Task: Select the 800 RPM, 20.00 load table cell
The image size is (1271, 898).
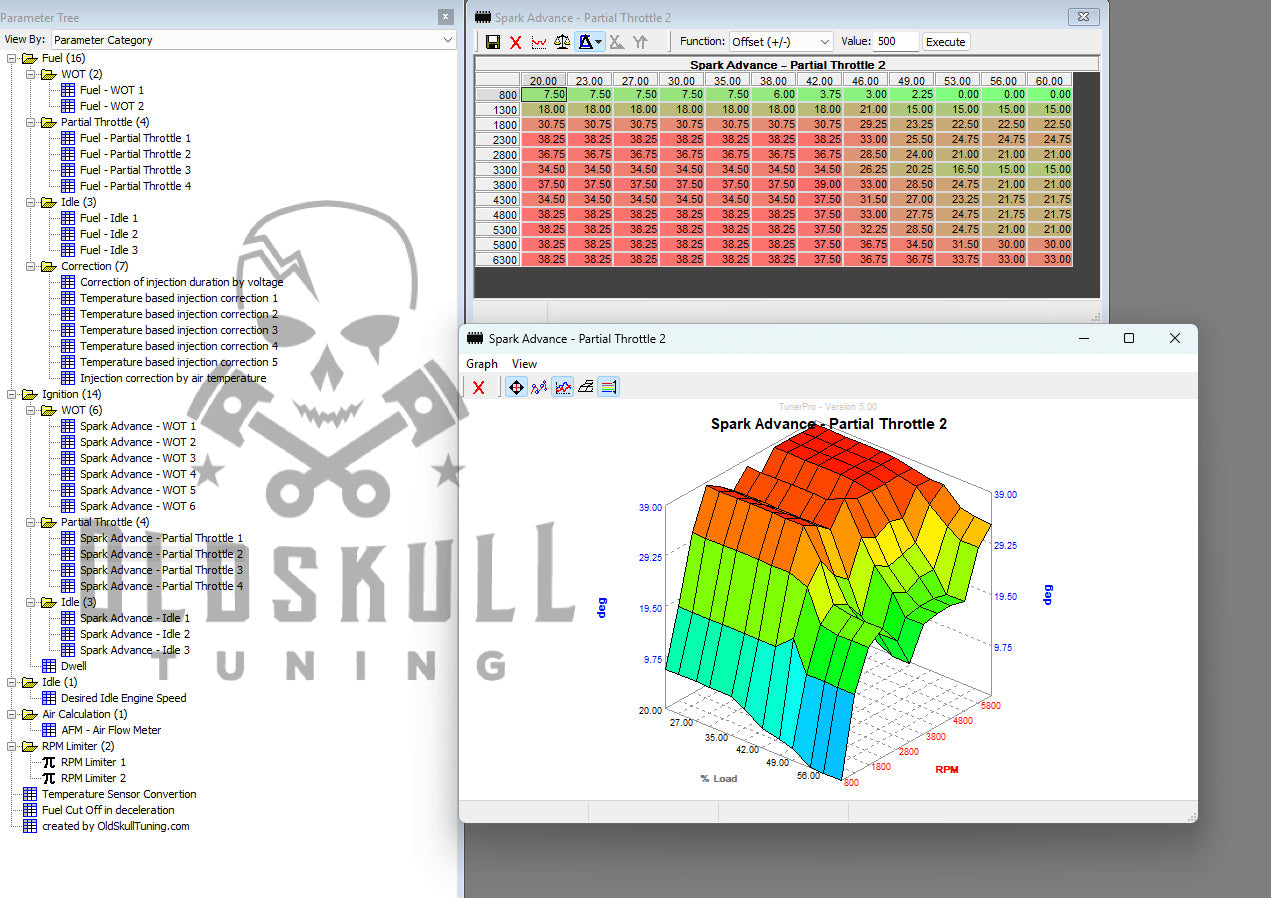Action: [543, 94]
